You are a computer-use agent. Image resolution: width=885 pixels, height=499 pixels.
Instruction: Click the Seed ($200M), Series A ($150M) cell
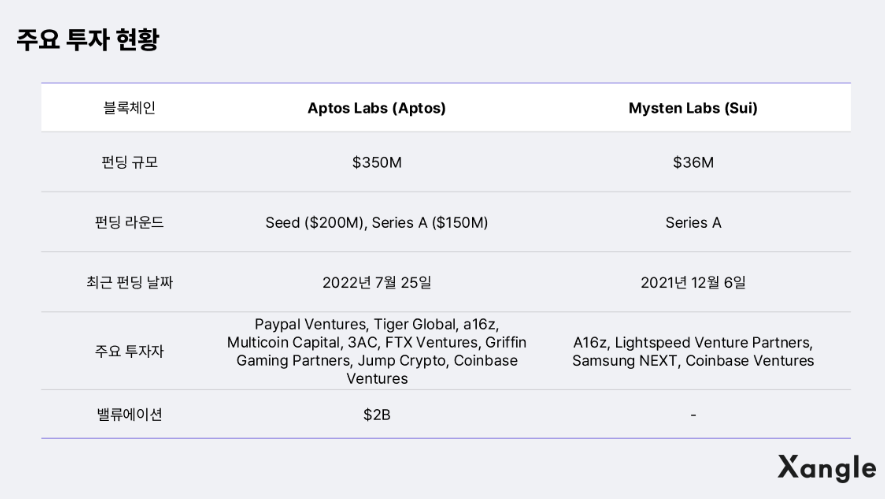pos(376,222)
